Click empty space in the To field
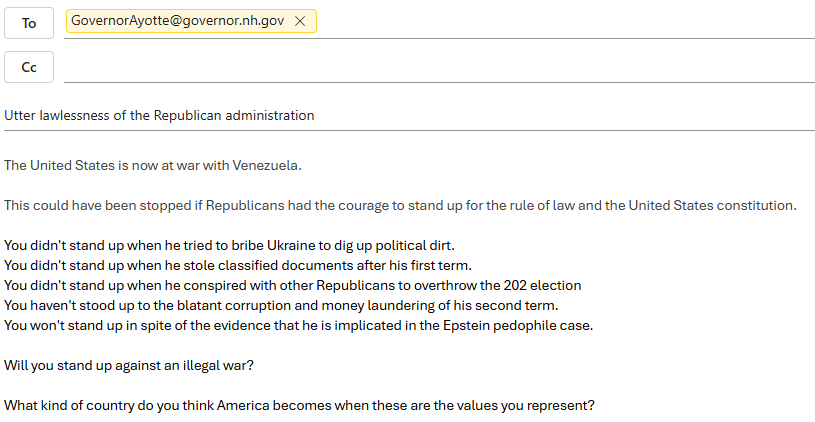 [x=560, y=22]
